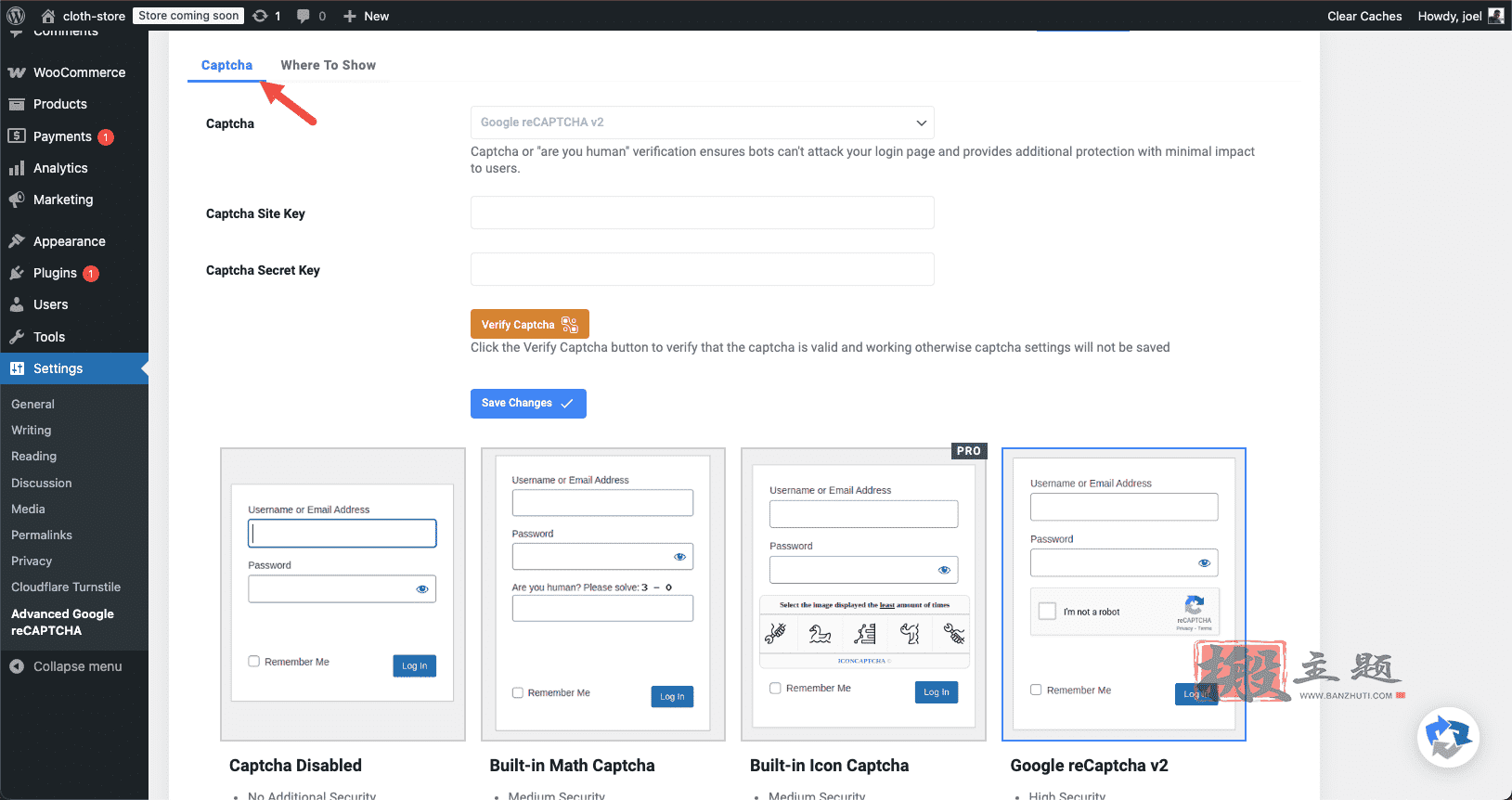Toggle password eye in Math Captcha preview
The image size is (1512, 800).
(x=679, y=557)
